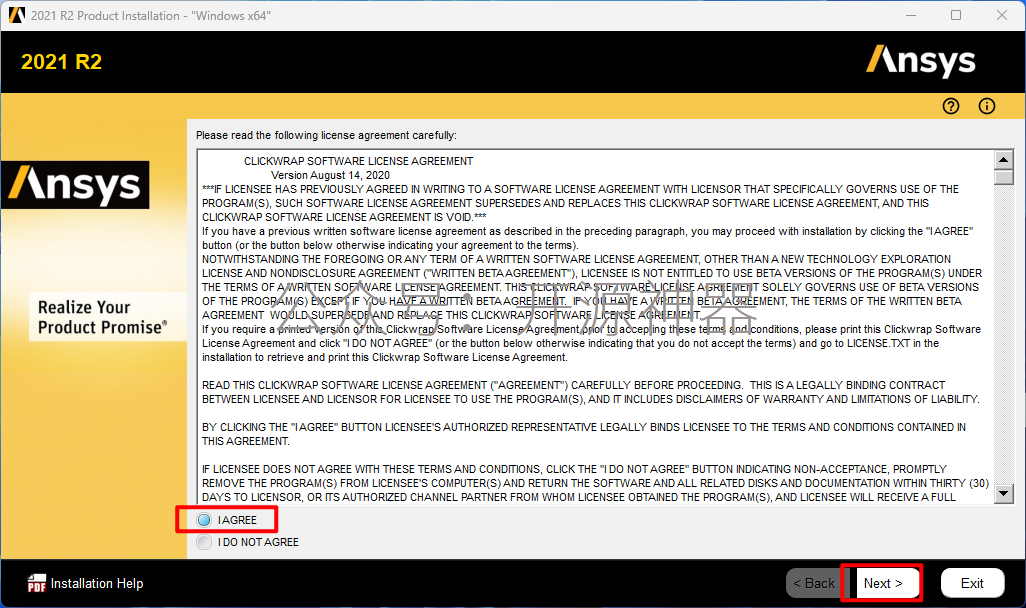1026x608 pixels.
Task: Click the 'IF LICENSEE DOES NOT AGREE' paragraph
Action: pos(595,483)
